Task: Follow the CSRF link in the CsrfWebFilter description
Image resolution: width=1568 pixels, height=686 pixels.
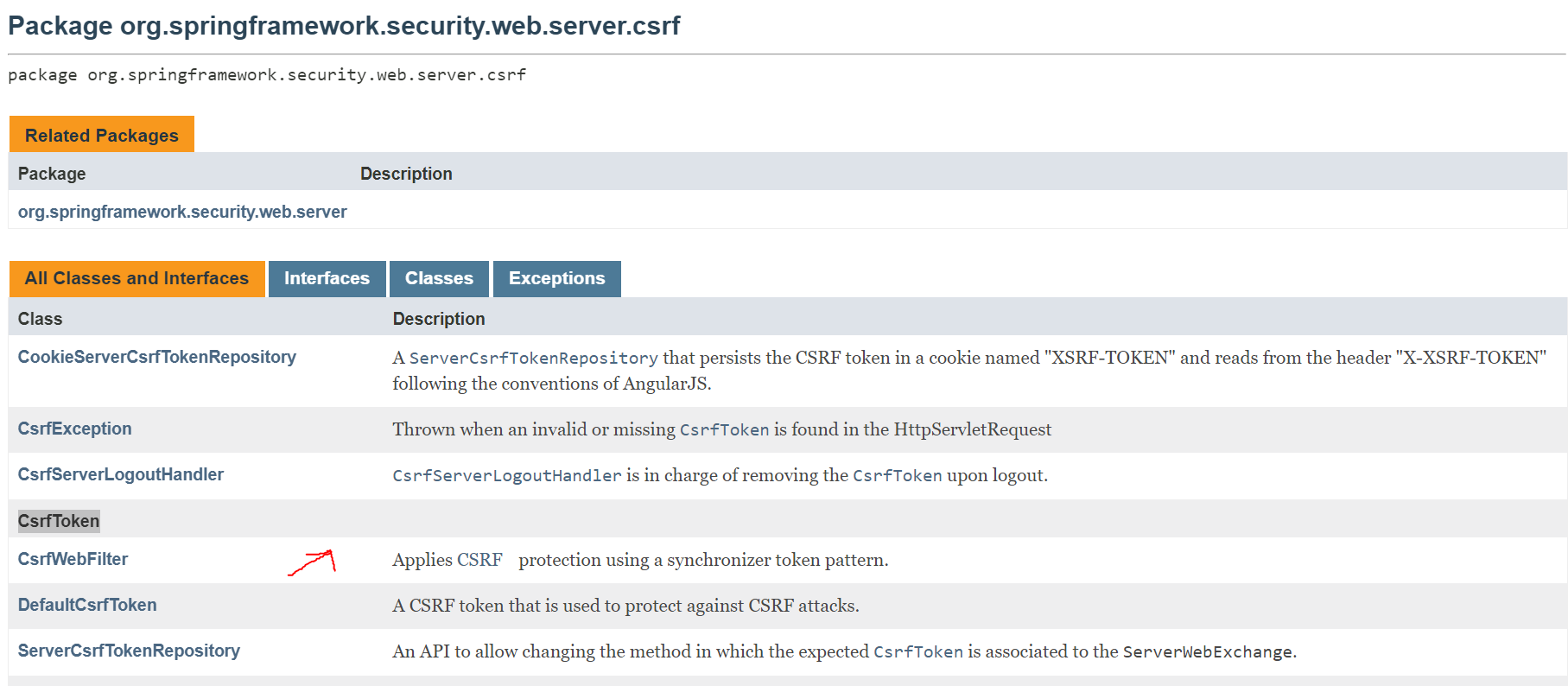Action: tap(479, 560)
